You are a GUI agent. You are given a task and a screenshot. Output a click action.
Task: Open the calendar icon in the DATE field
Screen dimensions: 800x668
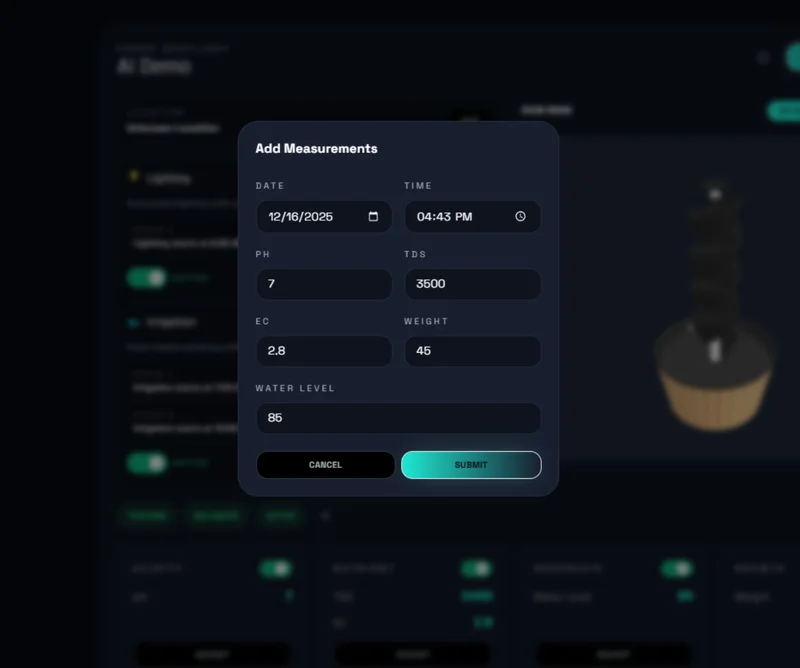375,216
